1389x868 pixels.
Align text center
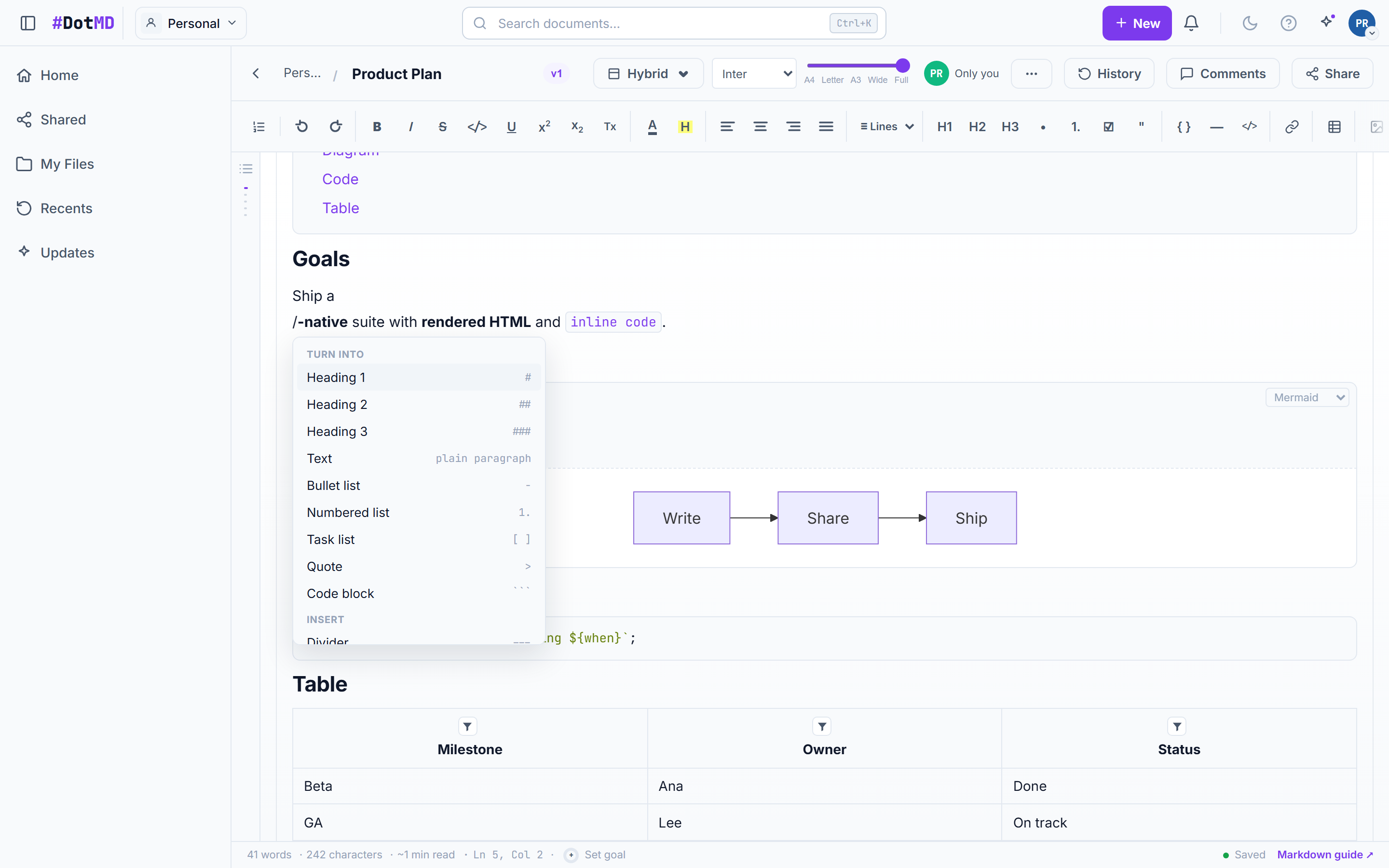click(x=760, y=126)
